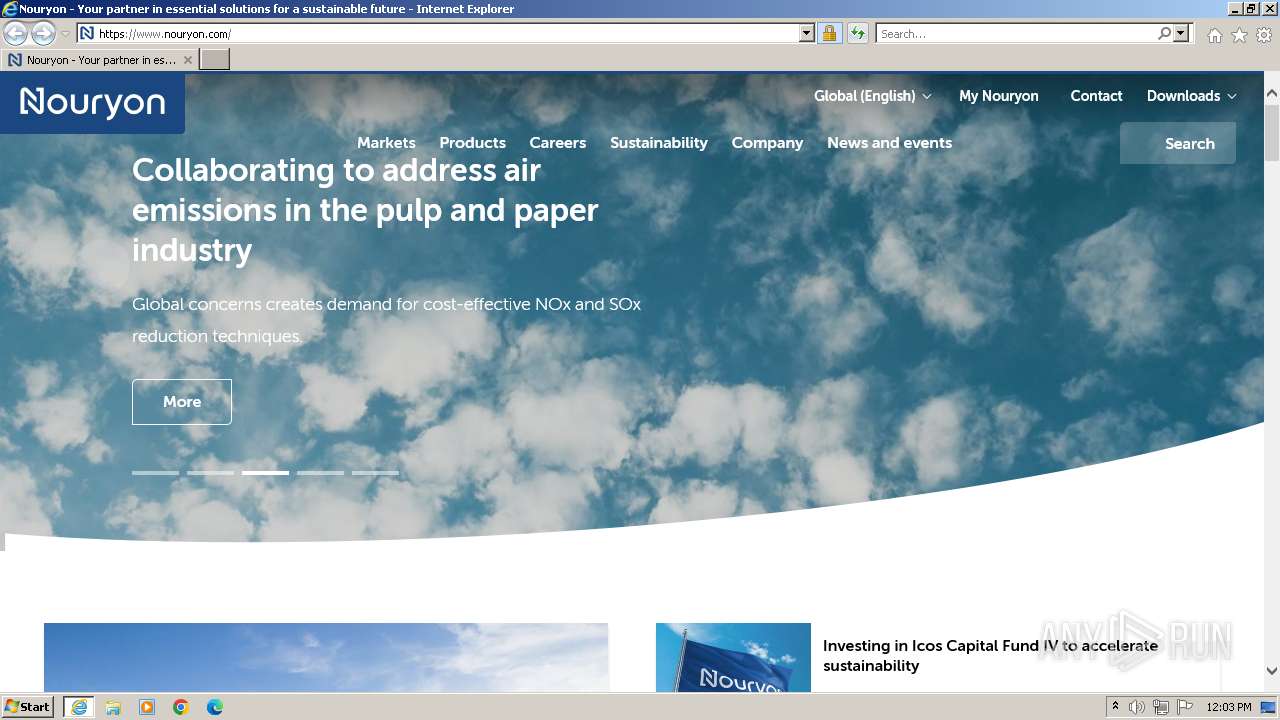Open the Products menu
Viewport: 1280px width, 720px height.
[472, 143]
